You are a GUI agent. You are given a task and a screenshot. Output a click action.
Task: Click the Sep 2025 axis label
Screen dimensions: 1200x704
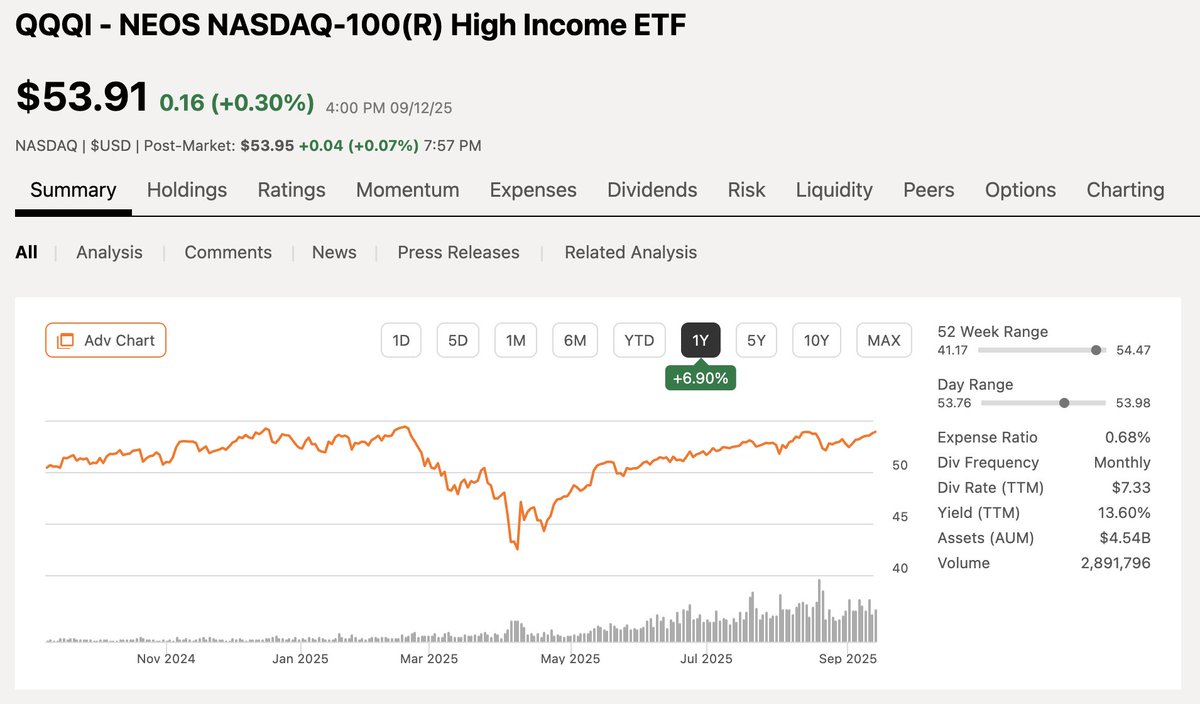pyautogui.click(x=847, y=658)
